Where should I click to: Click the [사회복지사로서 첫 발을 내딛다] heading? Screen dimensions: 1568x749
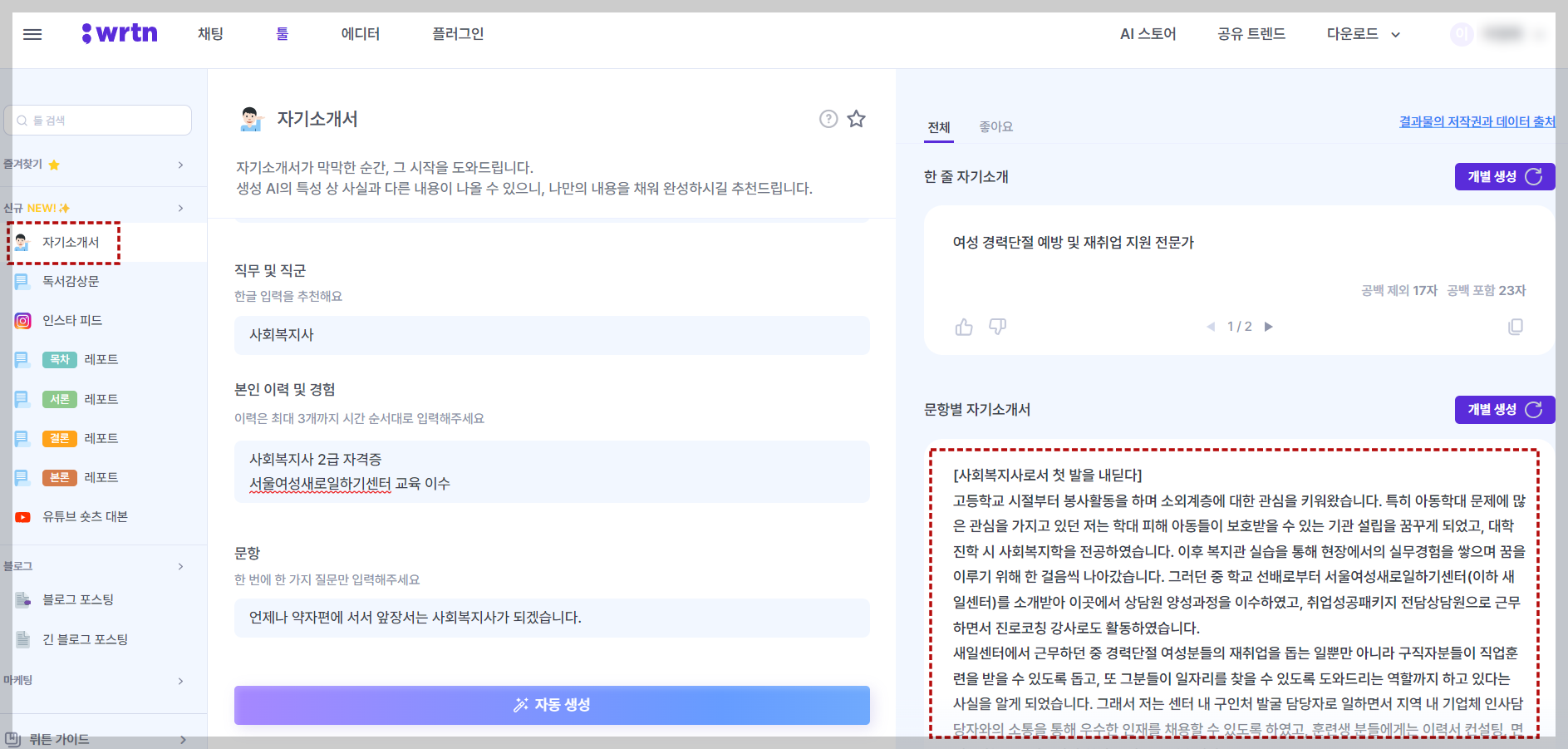[1047, 476]
